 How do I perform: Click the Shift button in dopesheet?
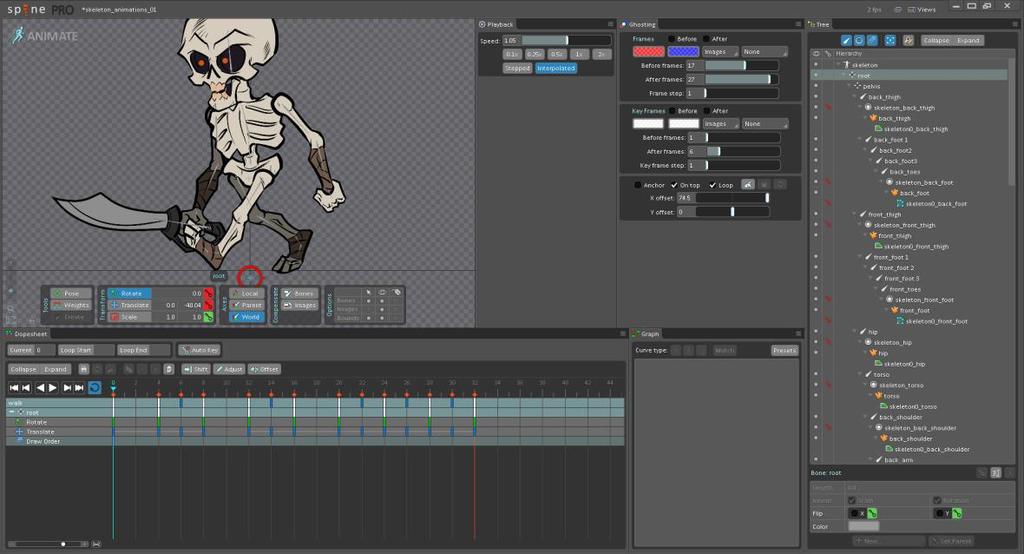196,369
